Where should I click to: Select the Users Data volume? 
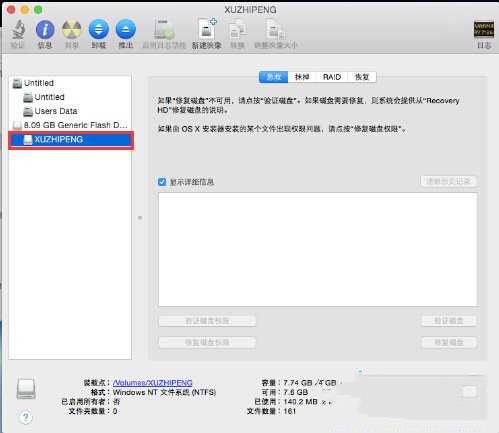click(71, 111)
